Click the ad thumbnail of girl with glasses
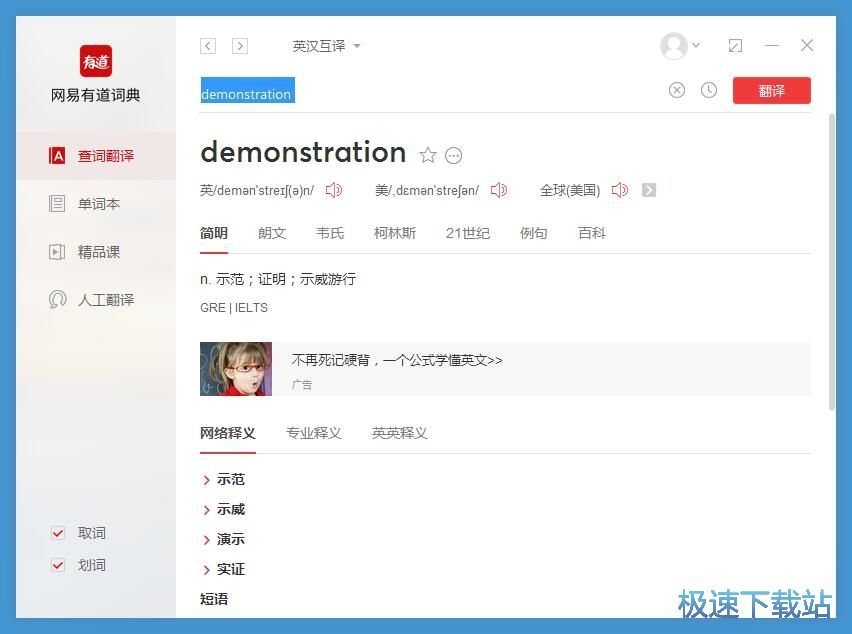The height and width of the screenshot is (634, 852). pyautogui.click(x=236, y=369)
